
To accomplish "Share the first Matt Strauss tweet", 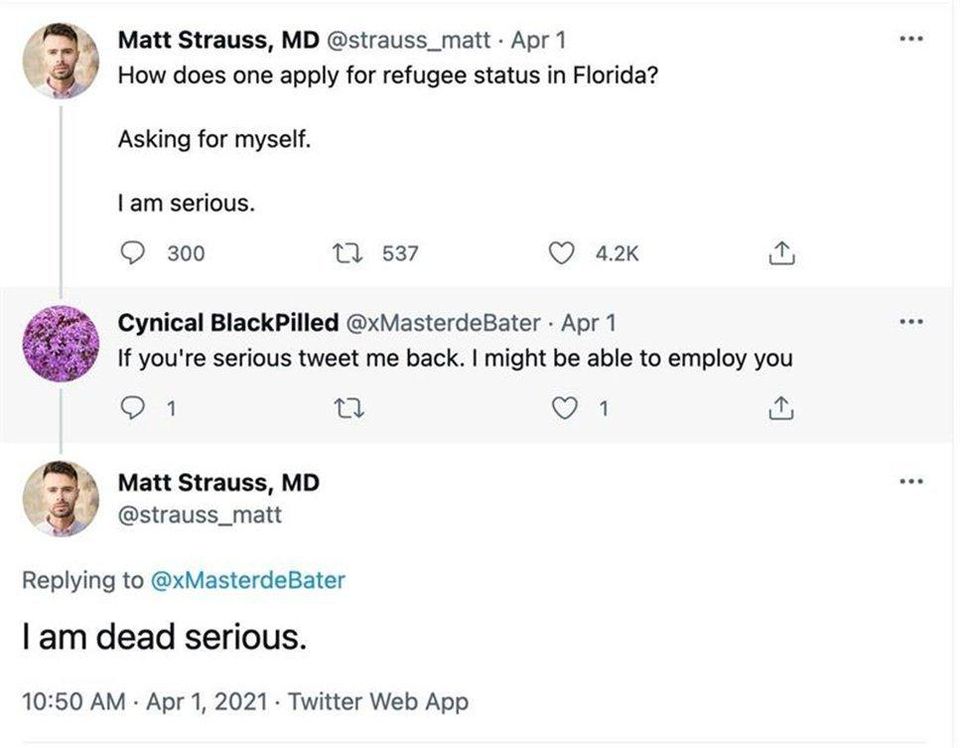I will [x=779, y=254].
